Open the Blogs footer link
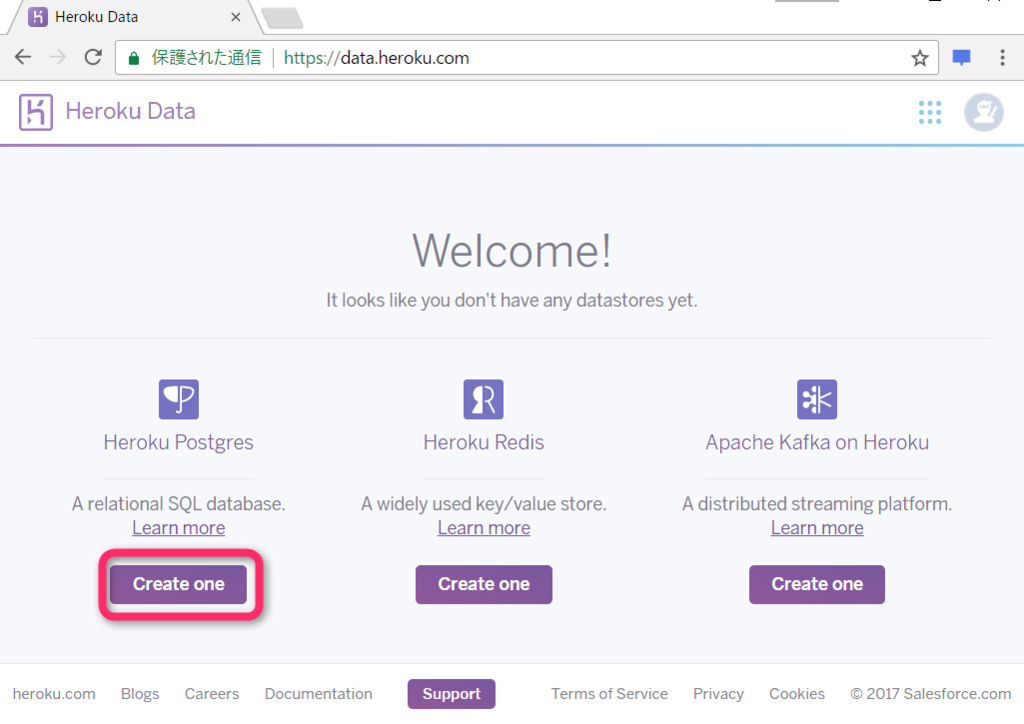Image resolution: width=1024 pixels, height=724 pixels. [x=140, y=694]
